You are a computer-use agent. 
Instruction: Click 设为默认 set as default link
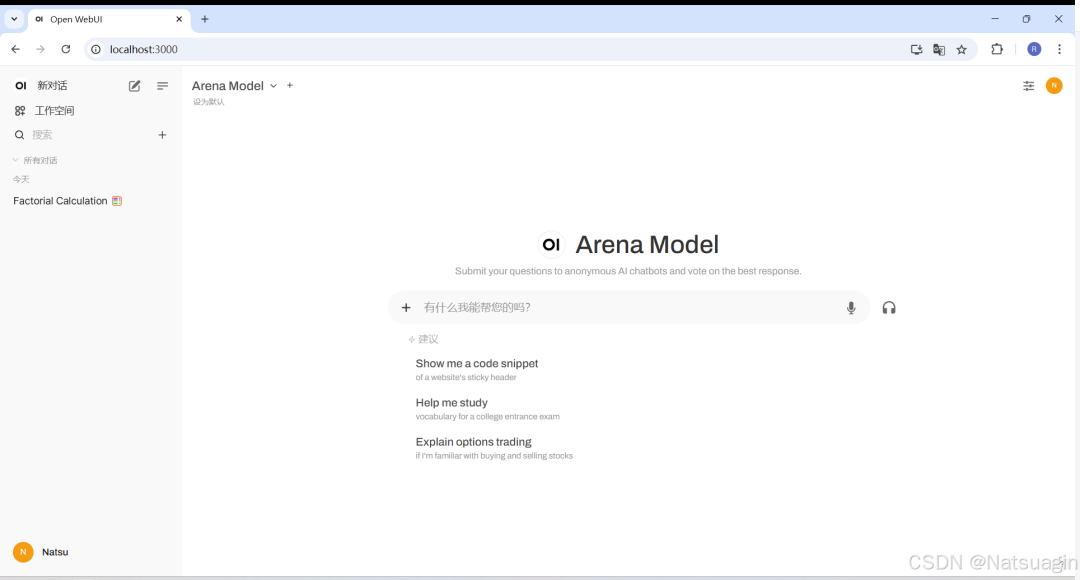209,102
